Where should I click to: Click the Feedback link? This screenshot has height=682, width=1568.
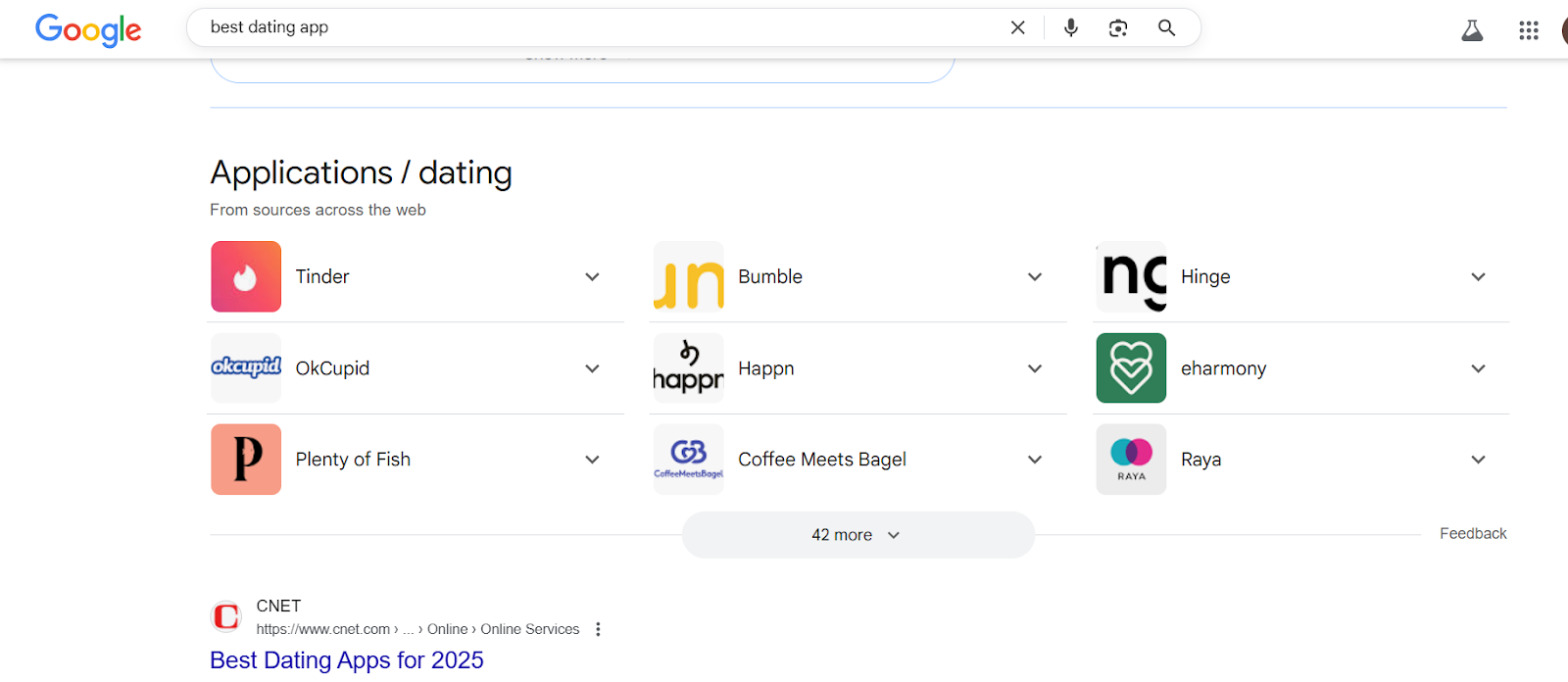pos(1473,533)
